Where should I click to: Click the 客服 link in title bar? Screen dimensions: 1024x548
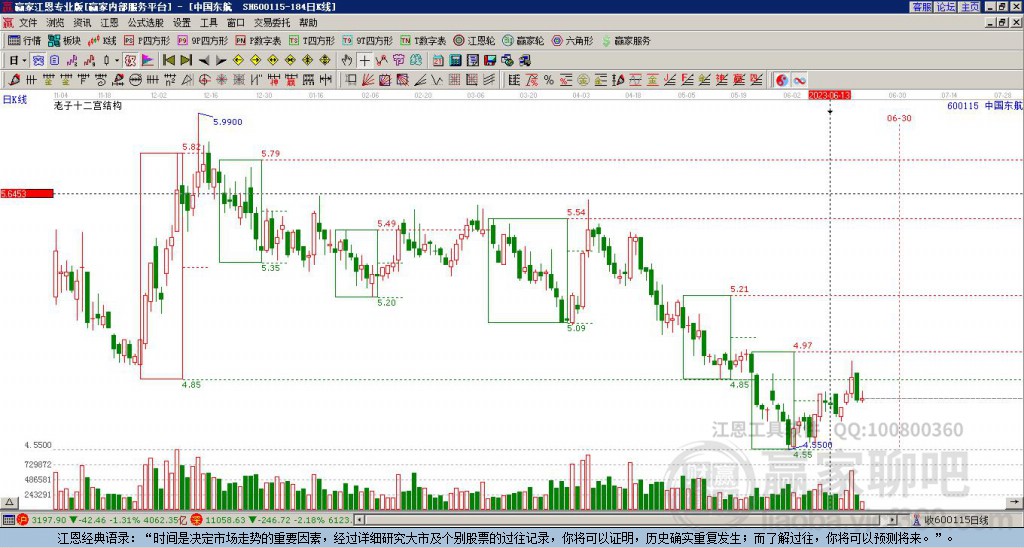[x=921, y=7]
